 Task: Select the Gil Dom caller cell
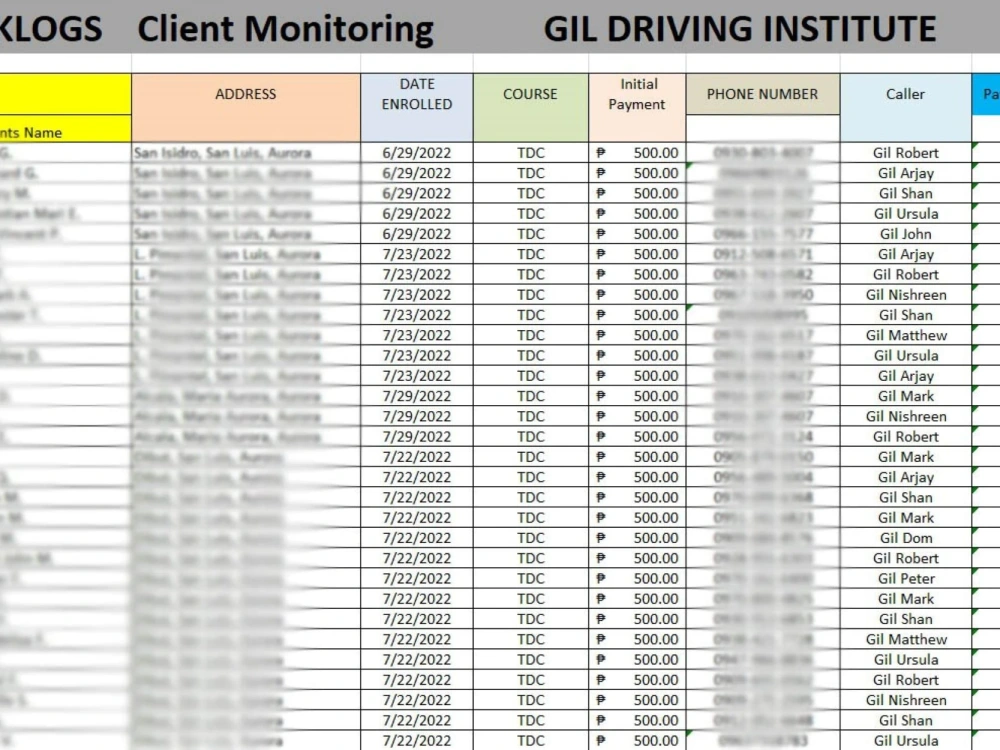(x=906, y=538)
